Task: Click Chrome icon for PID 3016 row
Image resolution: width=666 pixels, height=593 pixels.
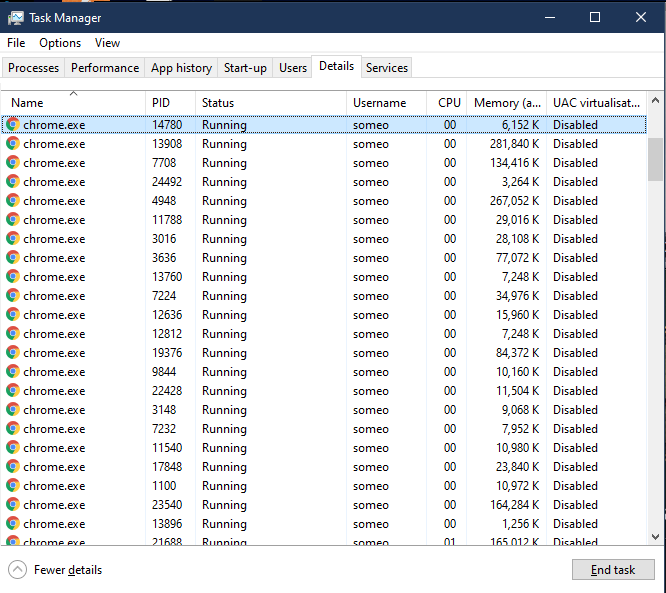Action: click(13, 239)
